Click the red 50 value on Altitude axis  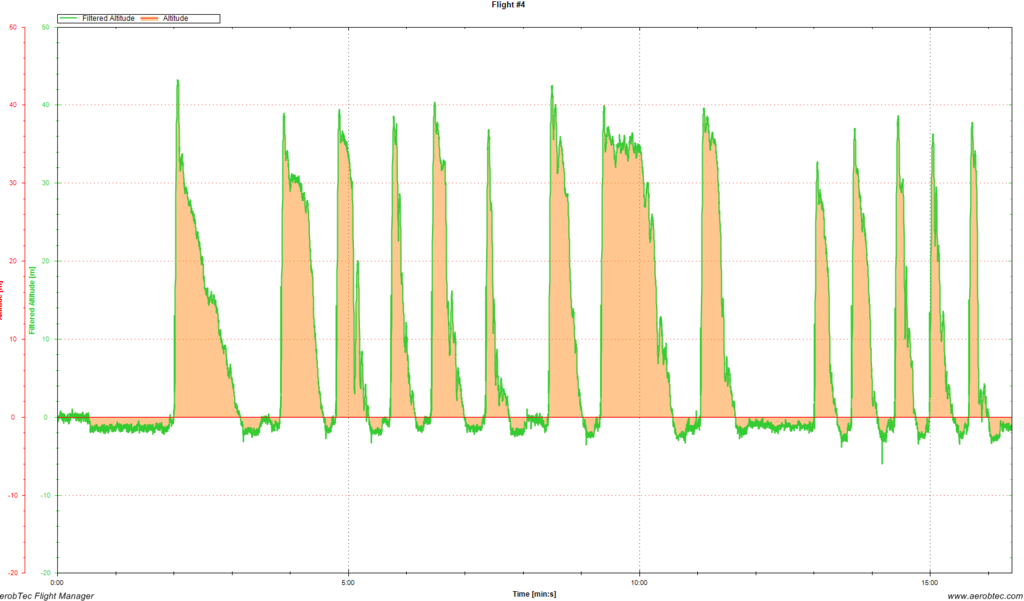pos(12,27)
